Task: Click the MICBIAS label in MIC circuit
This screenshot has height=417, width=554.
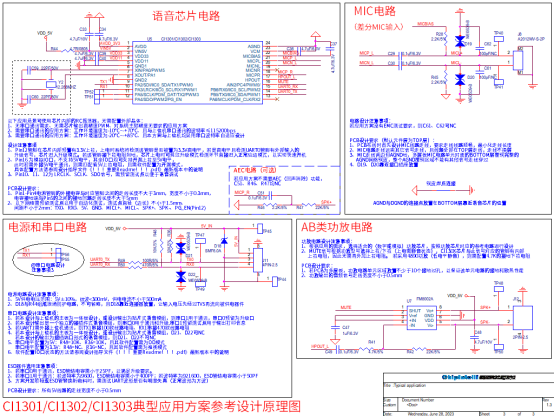Action: (425, 24)
